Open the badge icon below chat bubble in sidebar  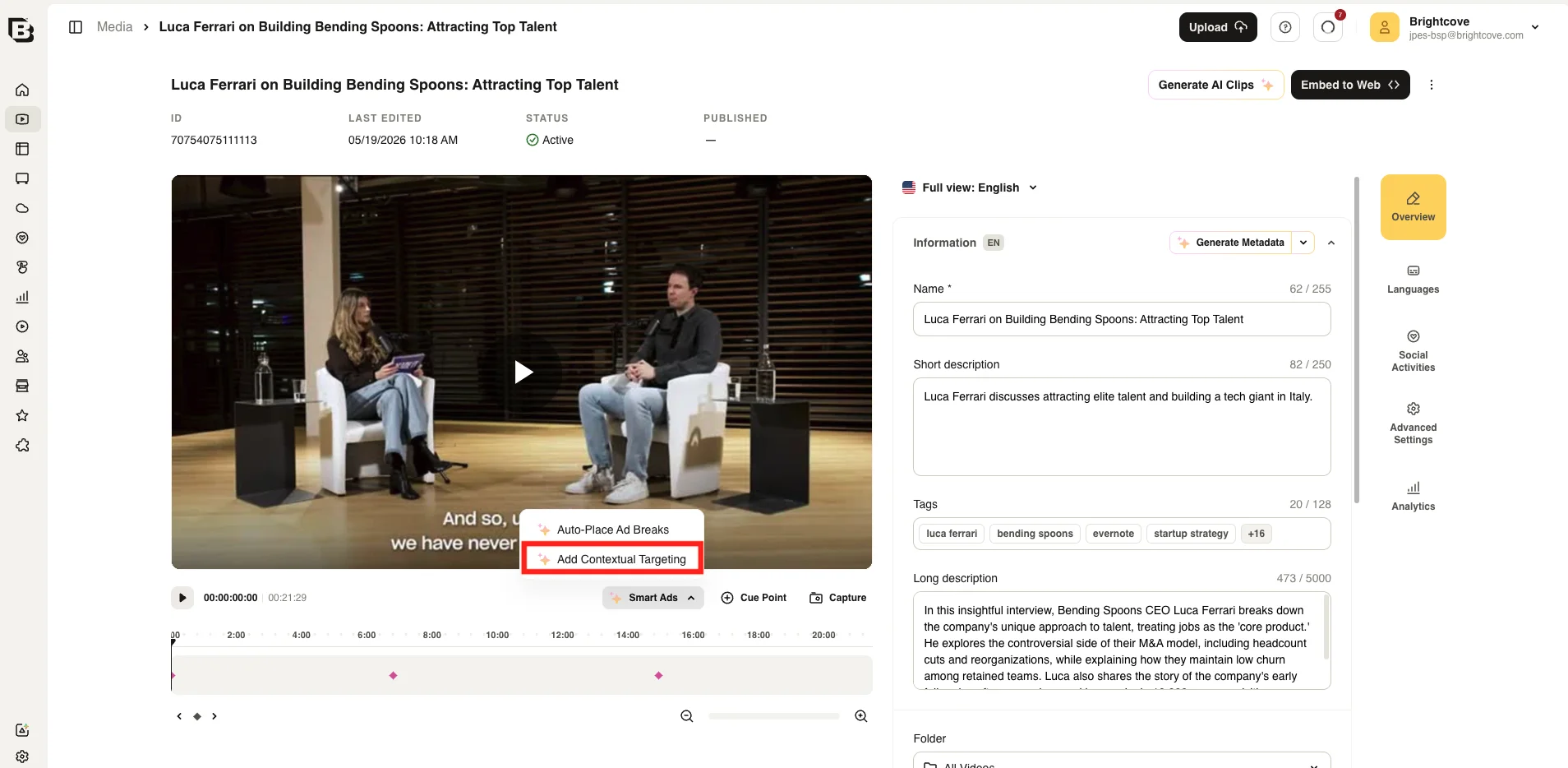[x=22, y=238]
